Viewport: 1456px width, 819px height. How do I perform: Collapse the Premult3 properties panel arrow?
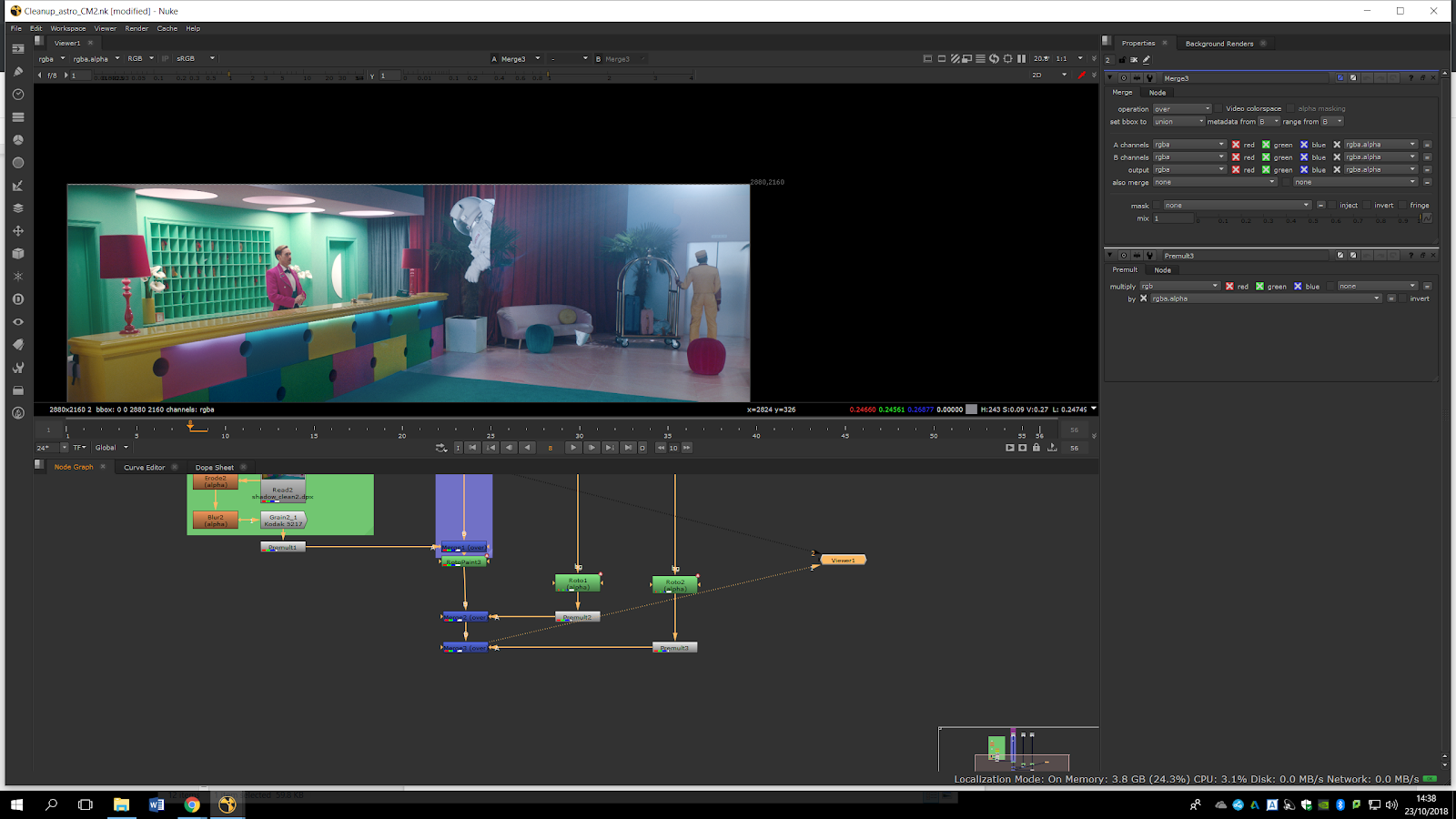(x=1109, y=256)
